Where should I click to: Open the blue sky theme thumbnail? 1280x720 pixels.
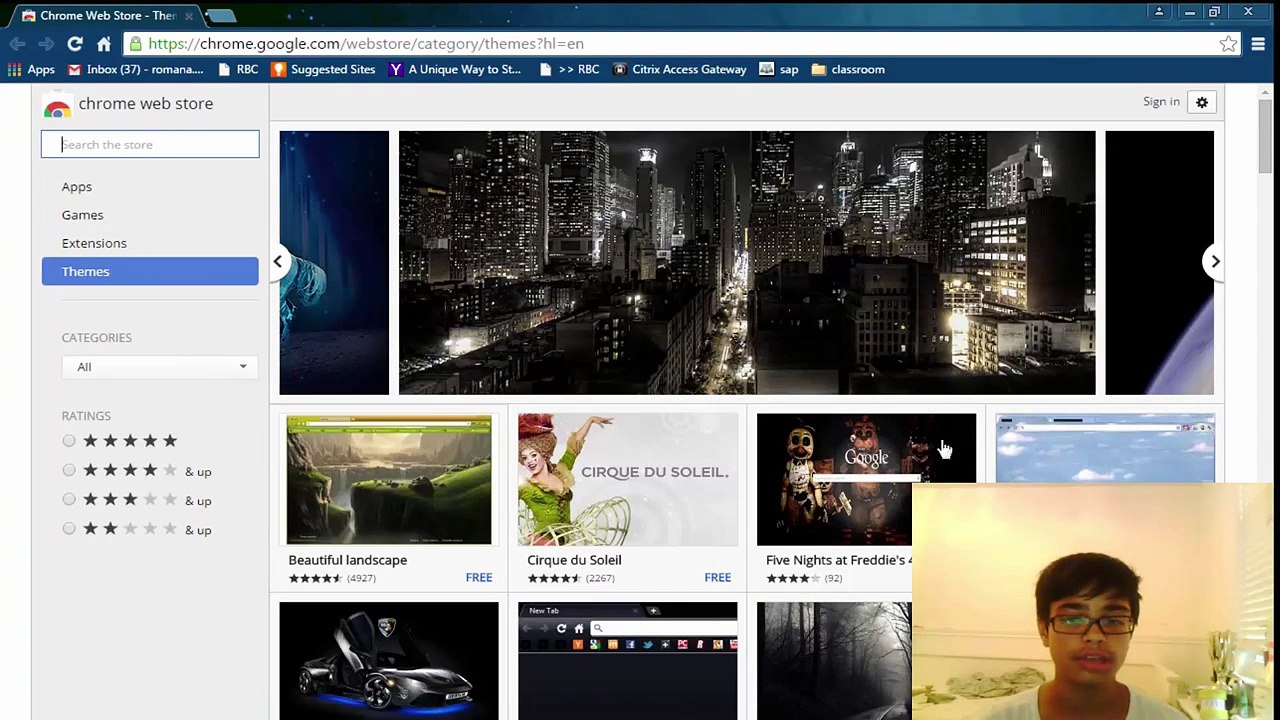(1105, 449)
